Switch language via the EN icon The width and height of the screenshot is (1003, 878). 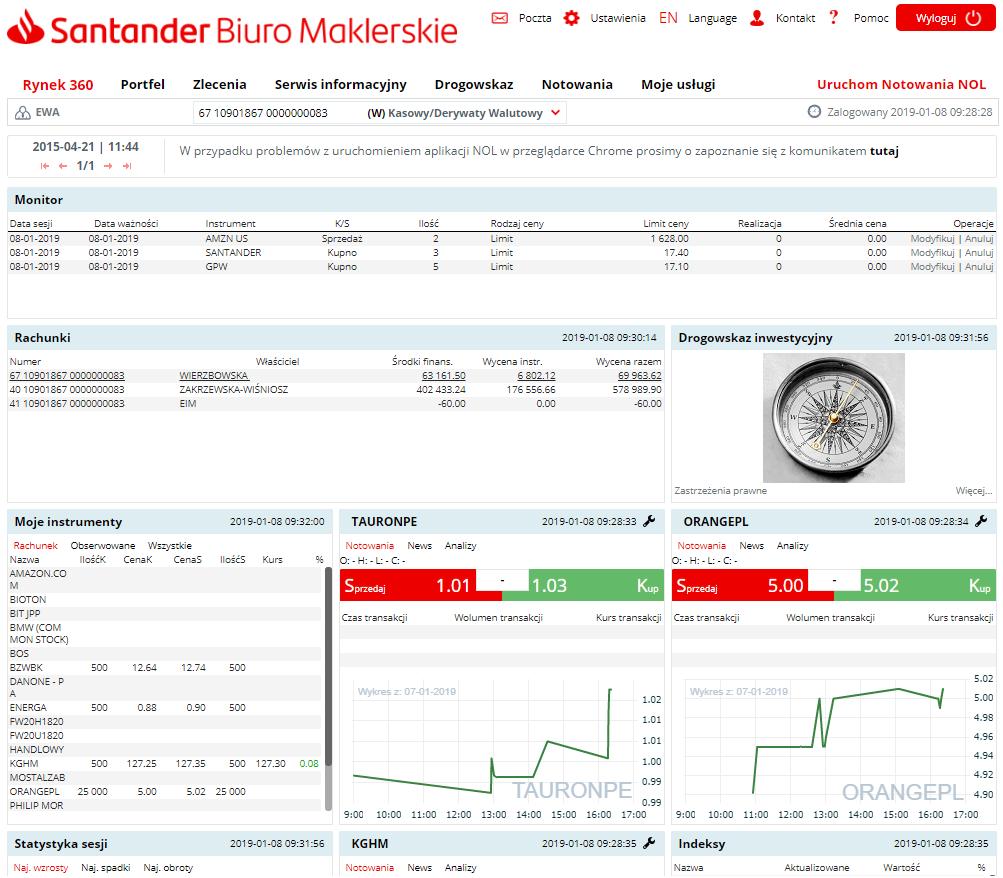pos(668,18)
